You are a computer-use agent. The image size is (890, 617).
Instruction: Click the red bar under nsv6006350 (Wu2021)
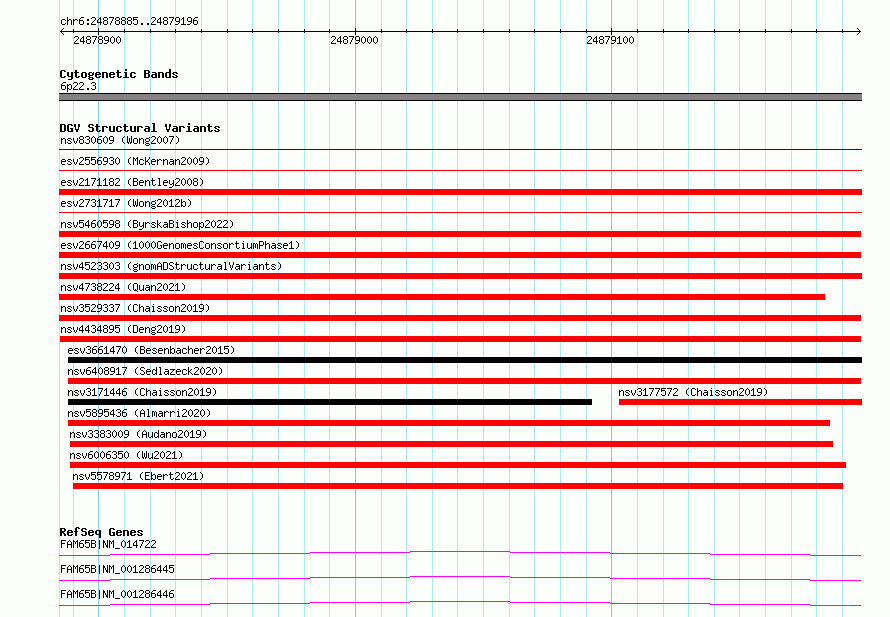click(458, 465)
